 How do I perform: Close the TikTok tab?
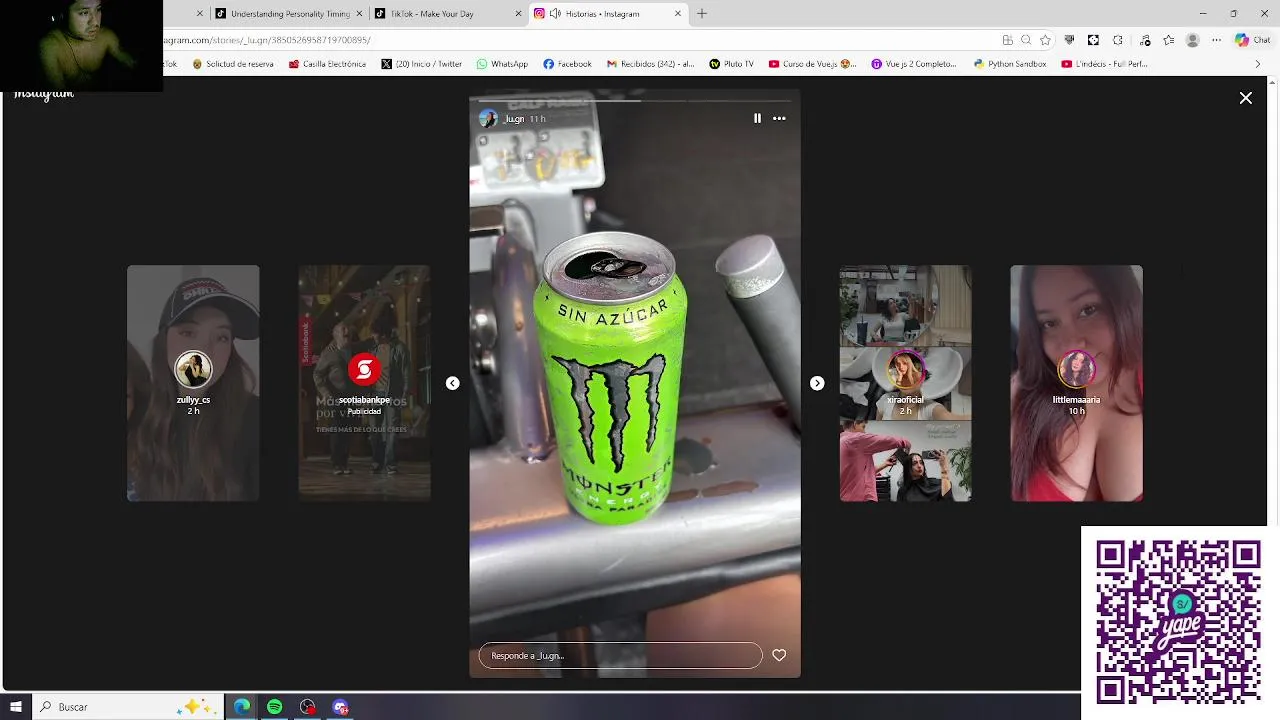(x=518, y=14)
